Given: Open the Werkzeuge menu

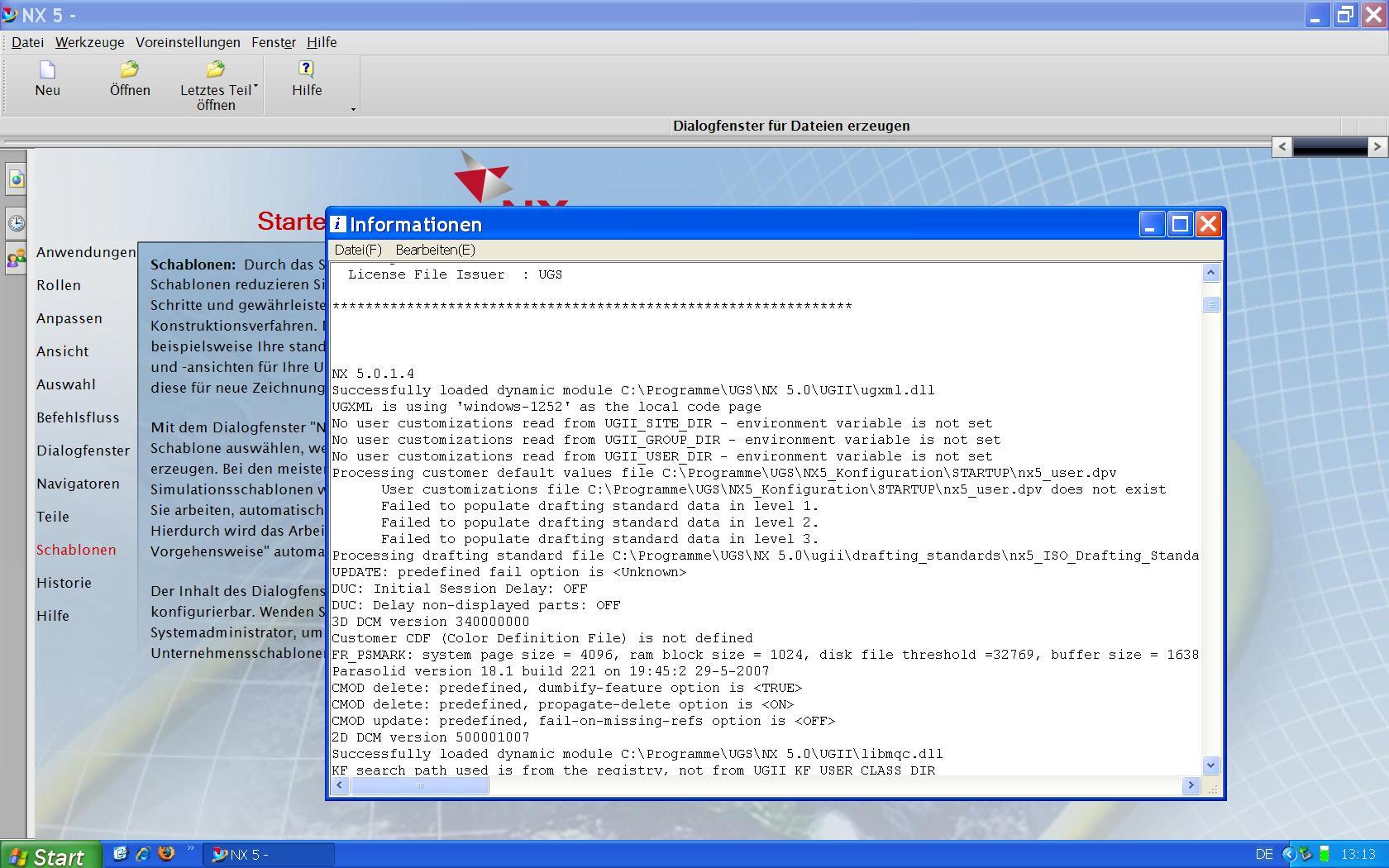Looking at the screenshot, I should (89, 42).
